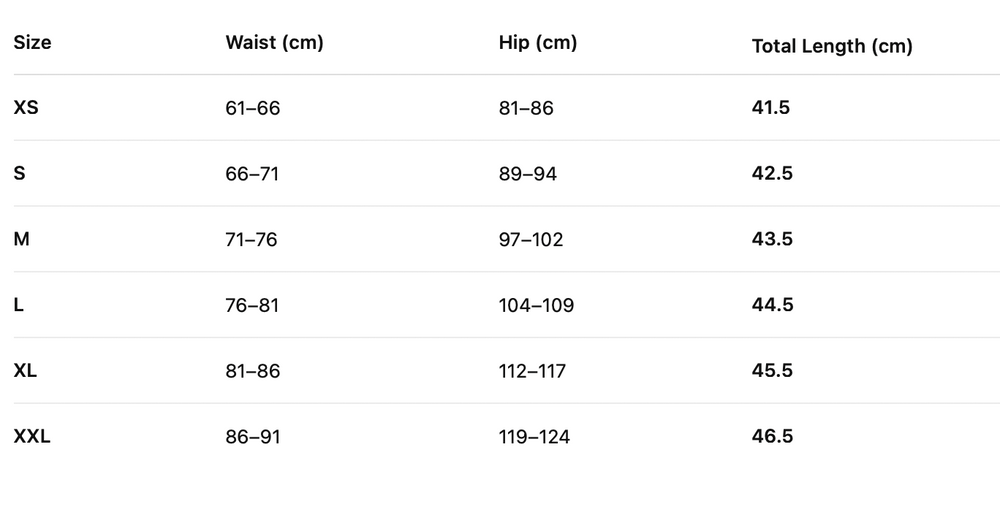Select the L size row label
The height and width of the screenshot is (523, 1000).
click(19, 305)
